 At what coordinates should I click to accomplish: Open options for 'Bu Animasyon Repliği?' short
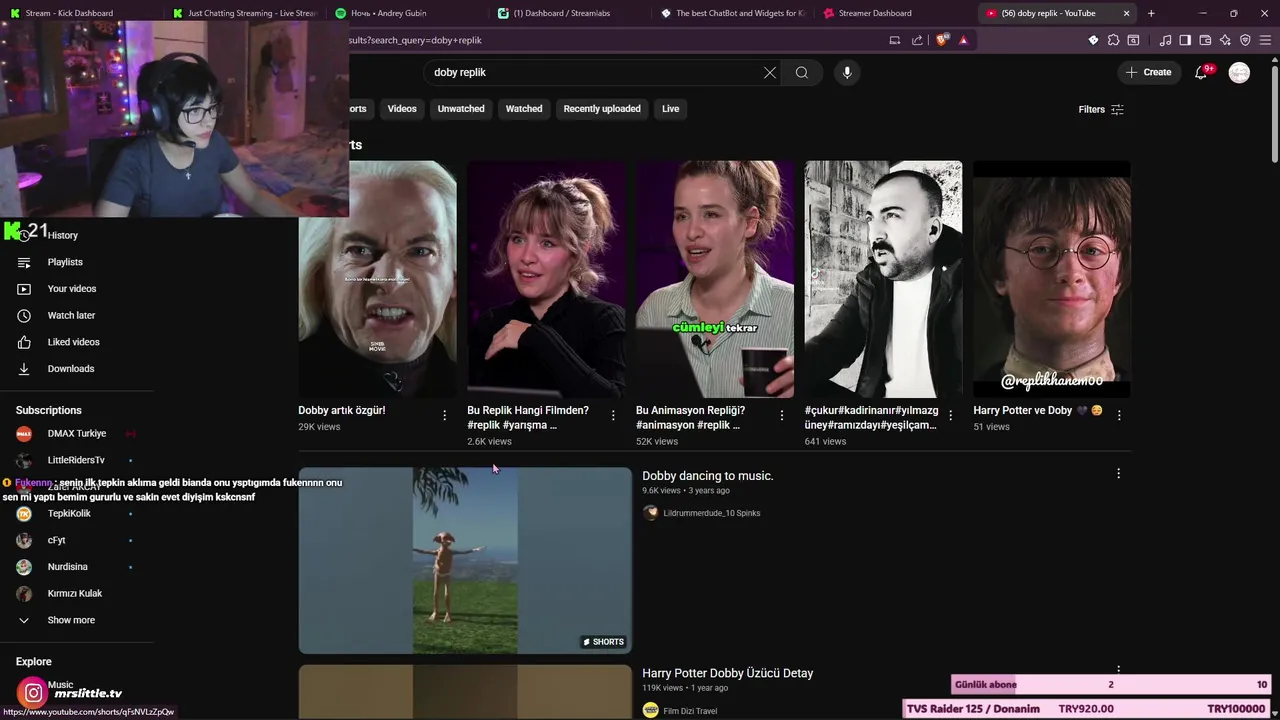[782, 415]
